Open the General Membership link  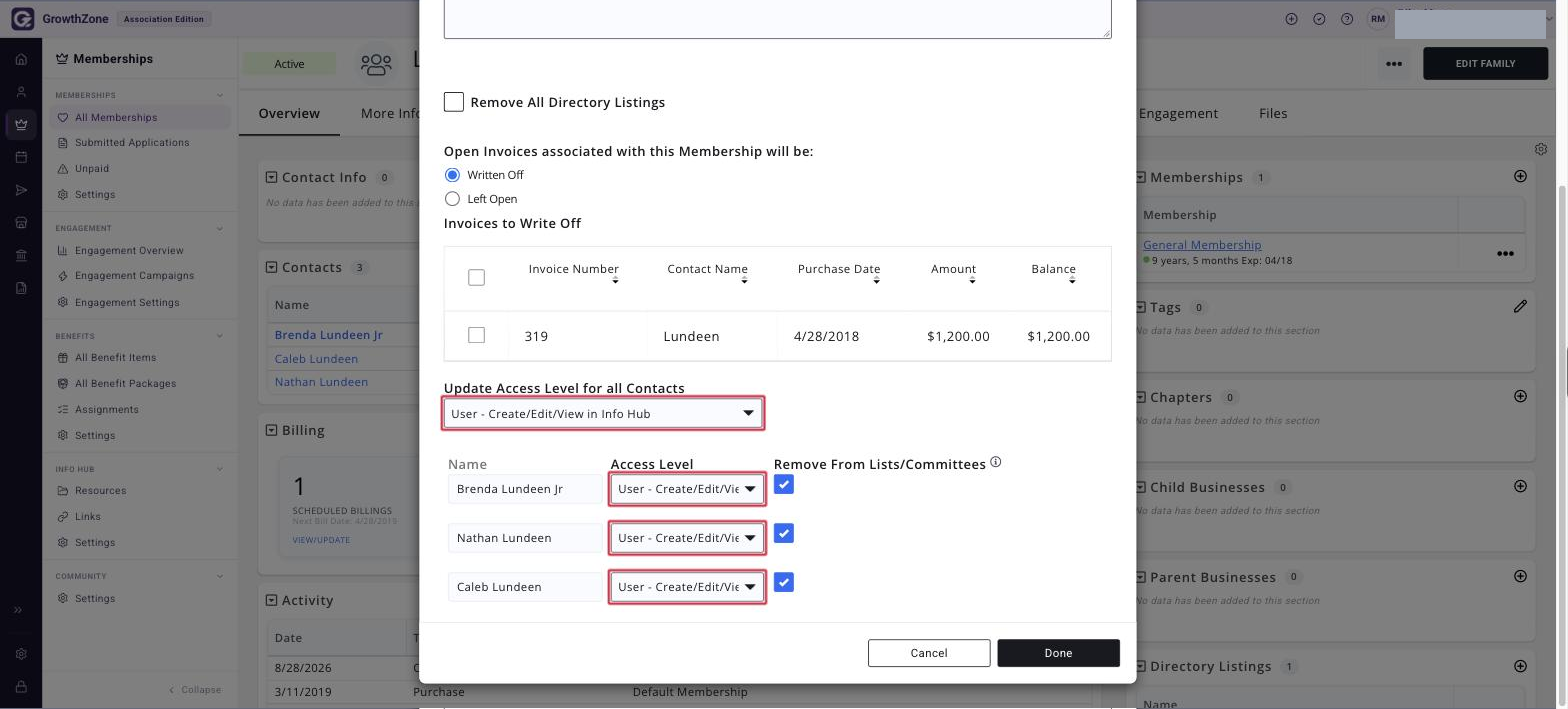coord(1202,245)
